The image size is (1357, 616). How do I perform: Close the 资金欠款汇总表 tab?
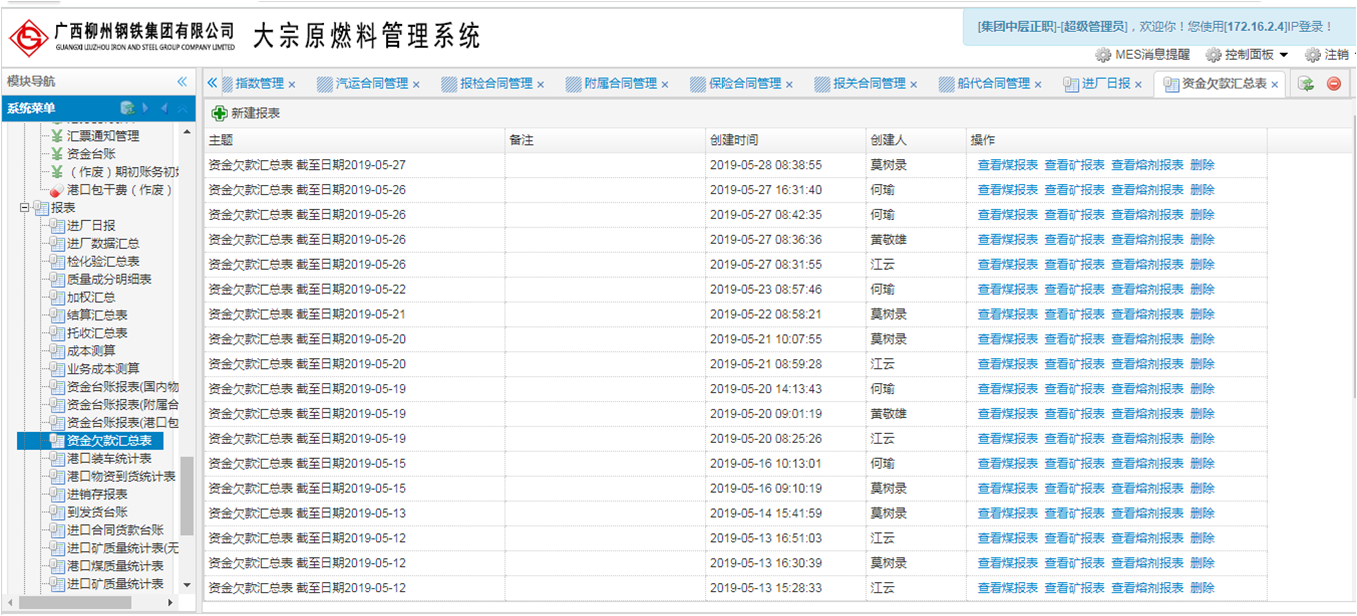[1275, 85]
